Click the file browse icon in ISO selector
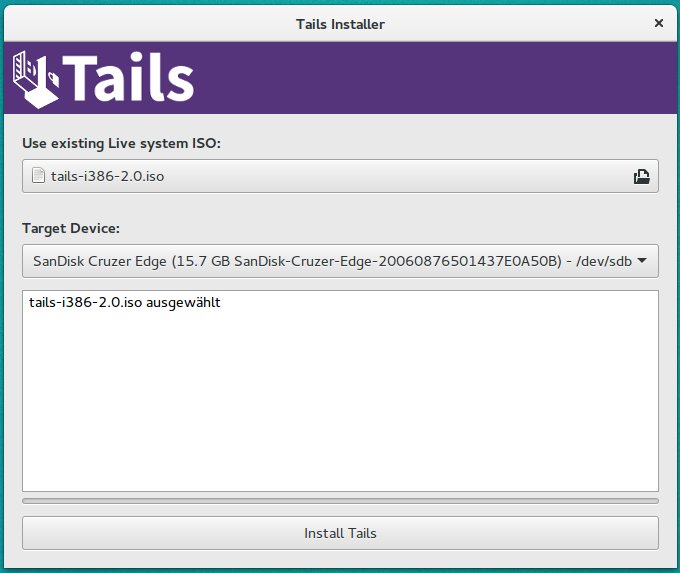The image size is (680, 573). tap(641, 176)
